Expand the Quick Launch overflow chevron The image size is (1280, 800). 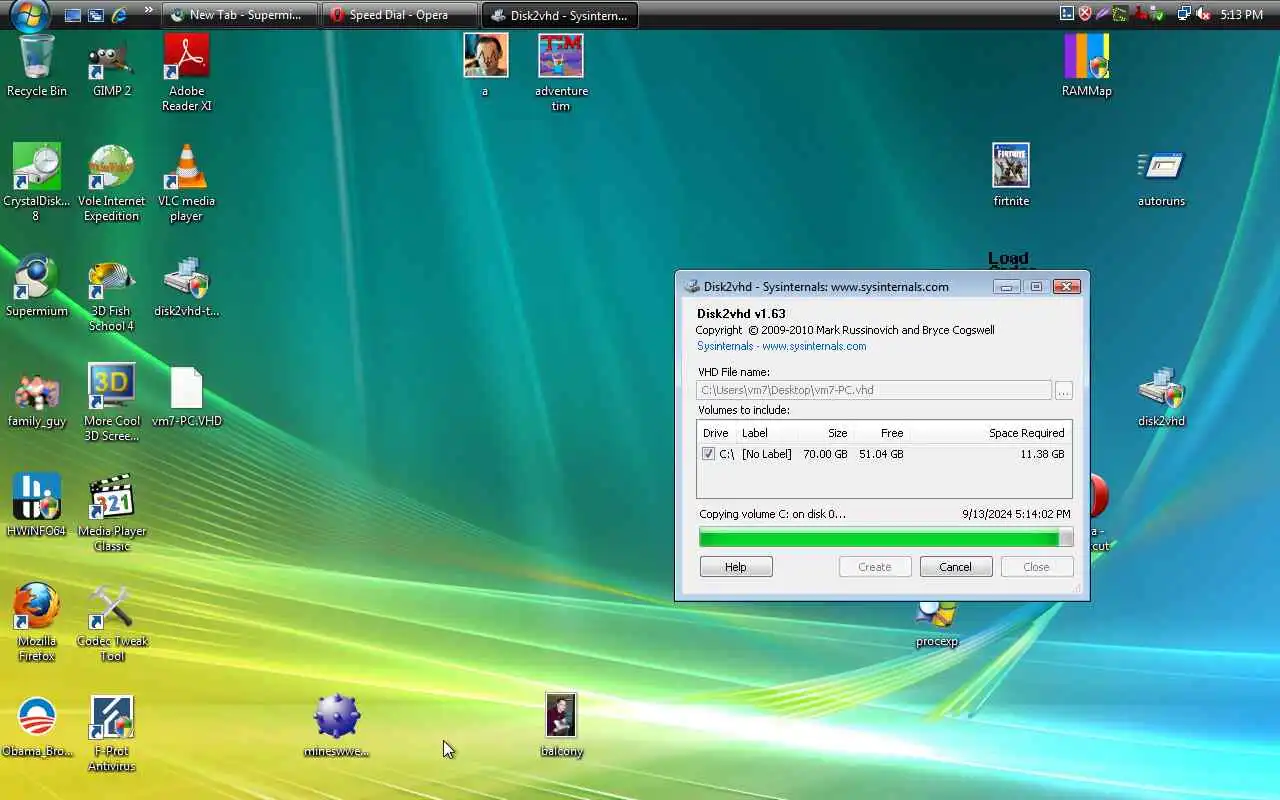[x=149, y=12]
